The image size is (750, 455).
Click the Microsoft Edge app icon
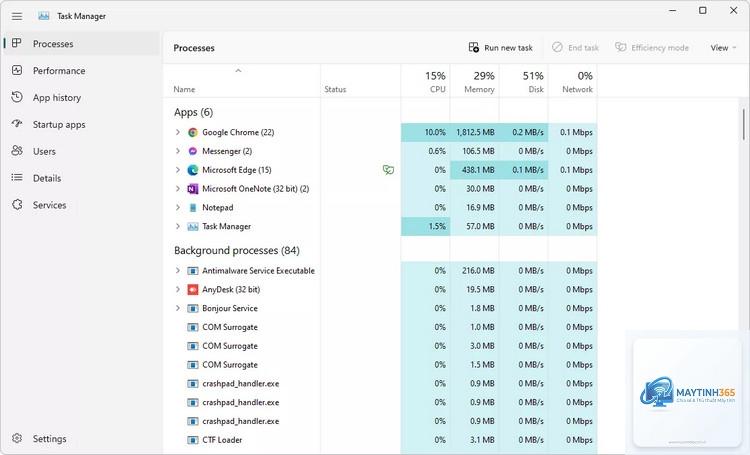[193, 170]
